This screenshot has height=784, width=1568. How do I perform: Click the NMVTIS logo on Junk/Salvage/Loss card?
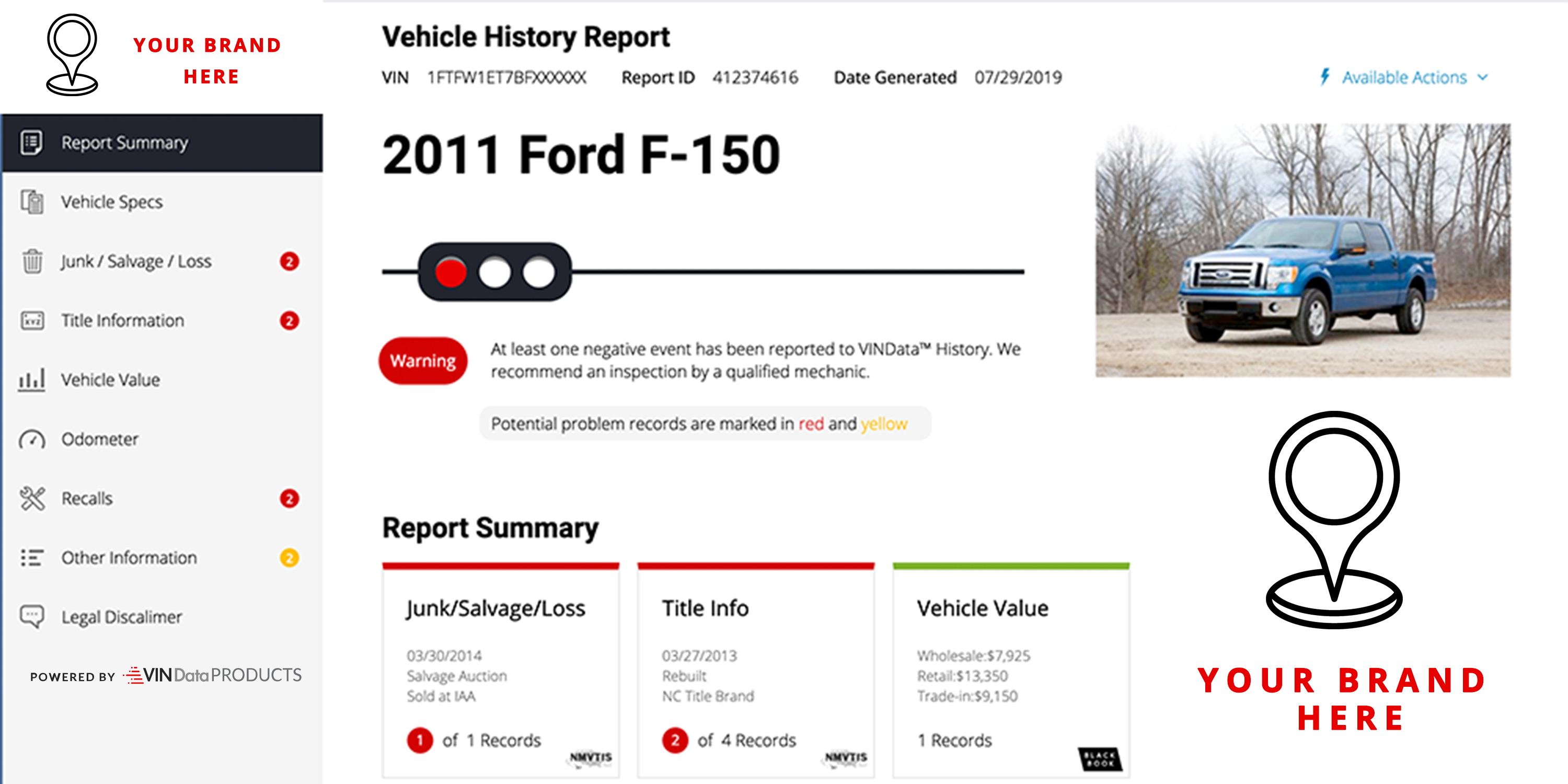point(591,758)
